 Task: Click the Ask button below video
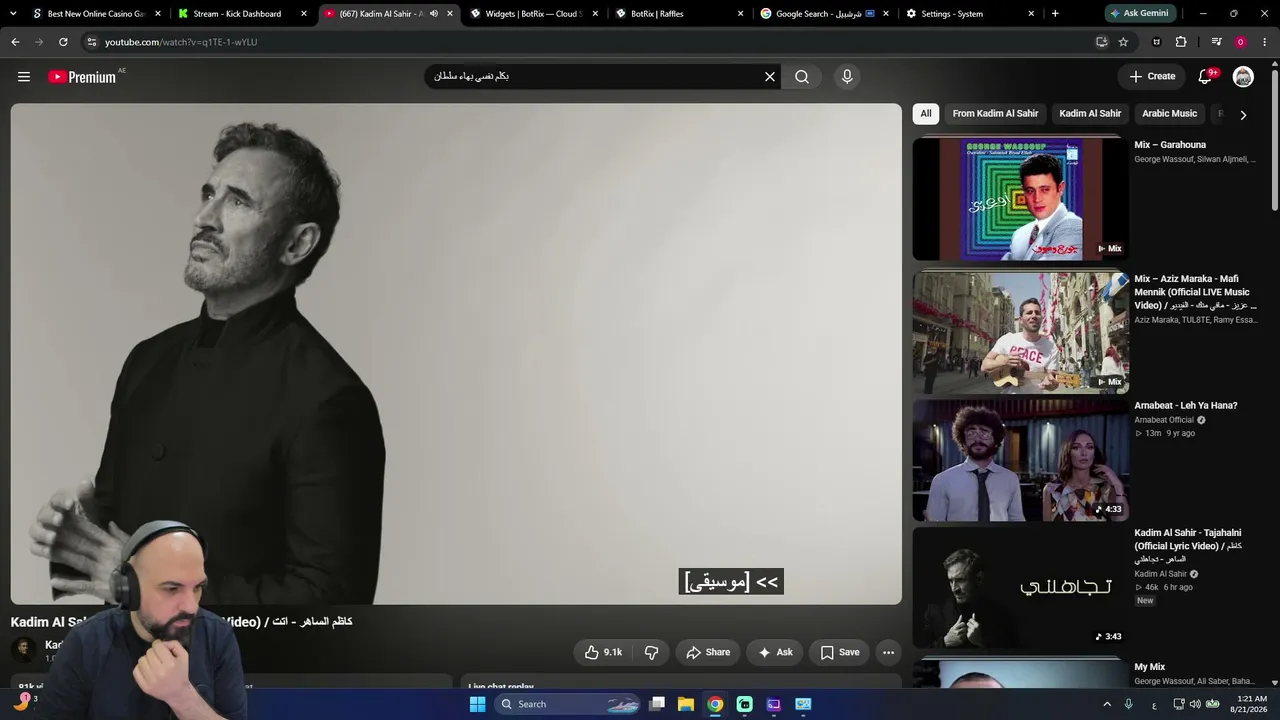(775, 652)
